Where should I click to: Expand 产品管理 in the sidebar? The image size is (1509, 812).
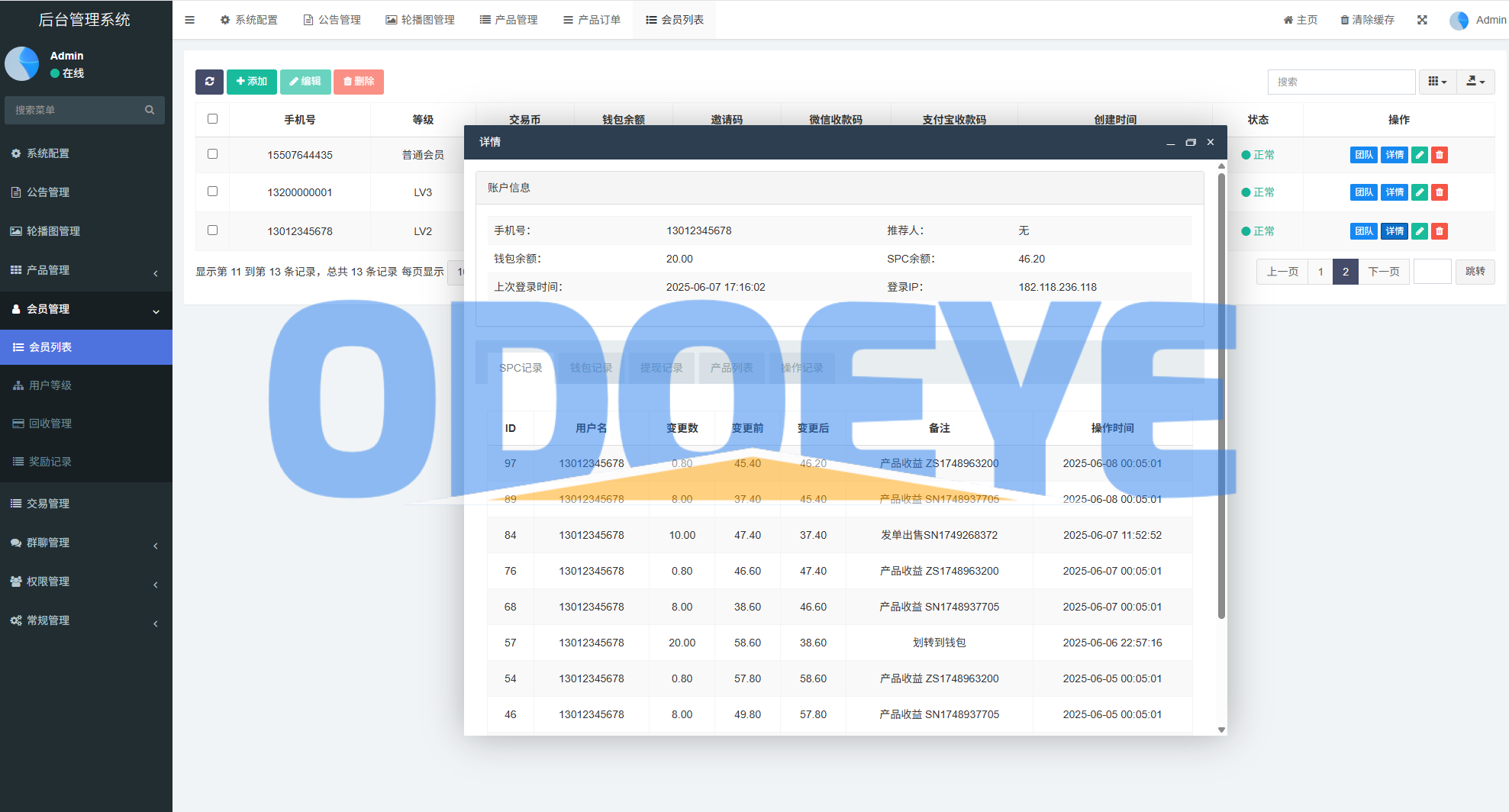85,270
